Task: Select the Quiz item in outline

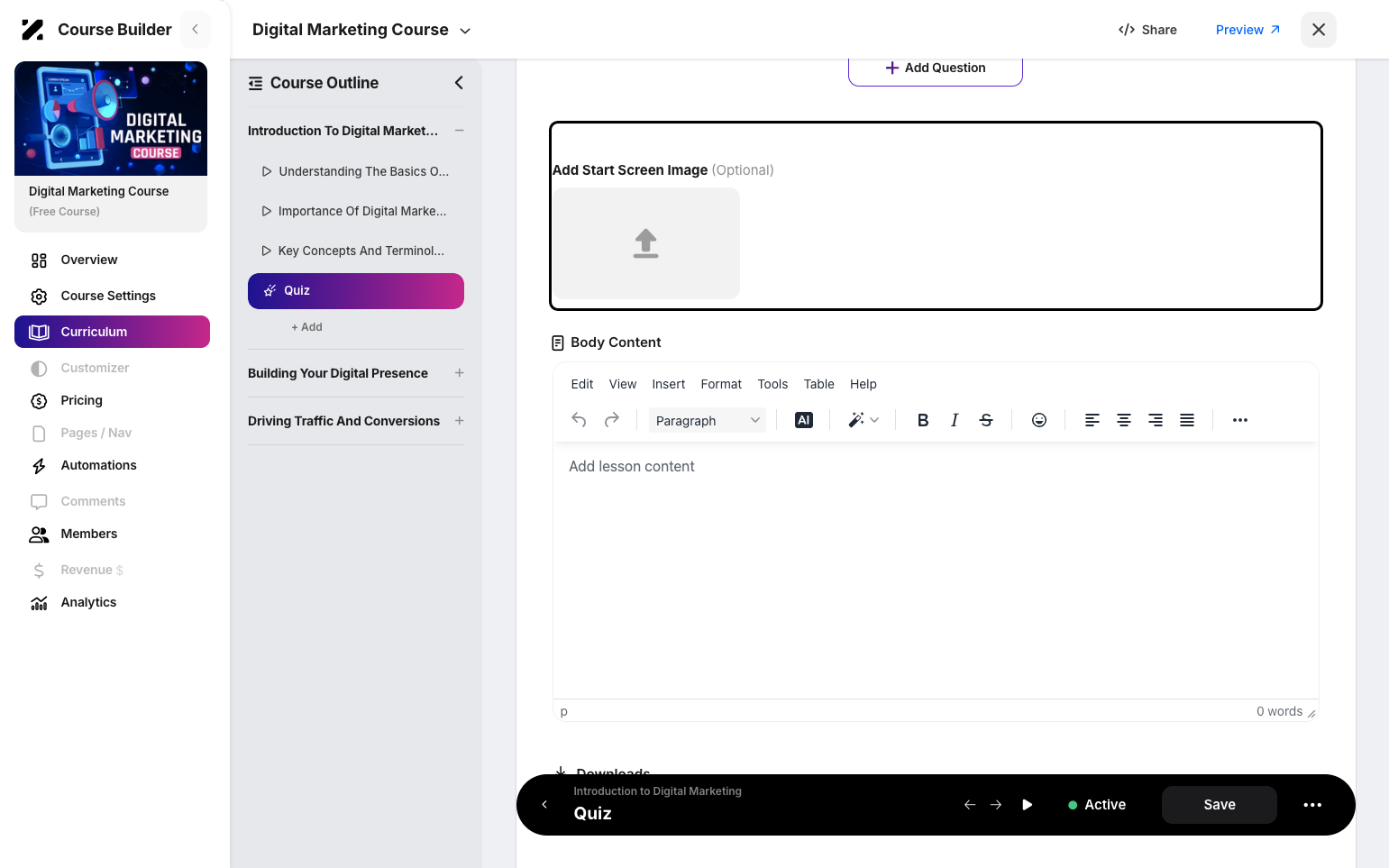Action: click(356, 291)
